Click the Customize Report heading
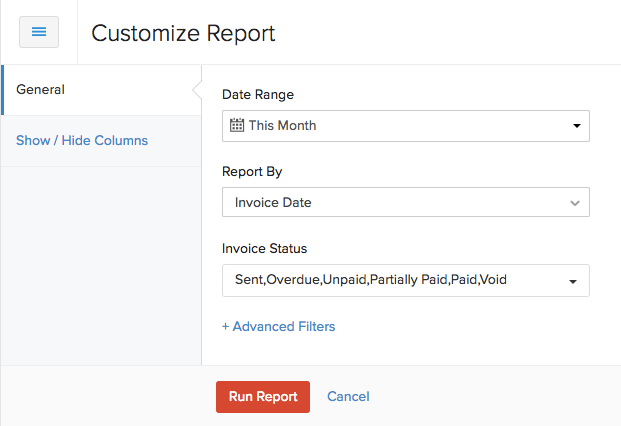The height and width of the screenshot is (426, 621). (x=183, y=33)
